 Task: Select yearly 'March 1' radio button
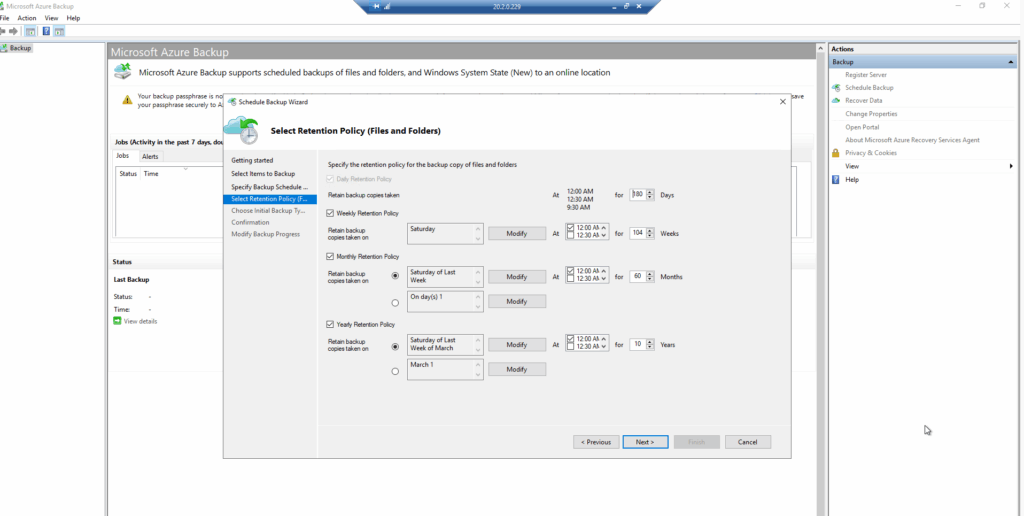point(395,371)
